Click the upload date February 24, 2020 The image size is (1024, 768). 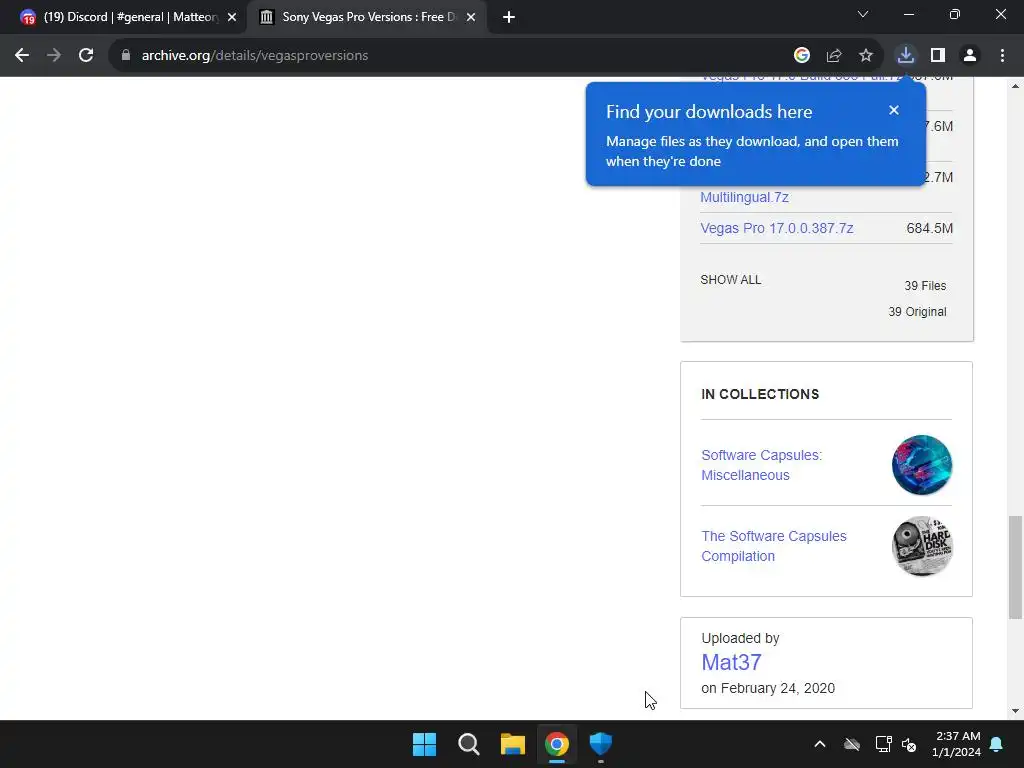[778, 688]
